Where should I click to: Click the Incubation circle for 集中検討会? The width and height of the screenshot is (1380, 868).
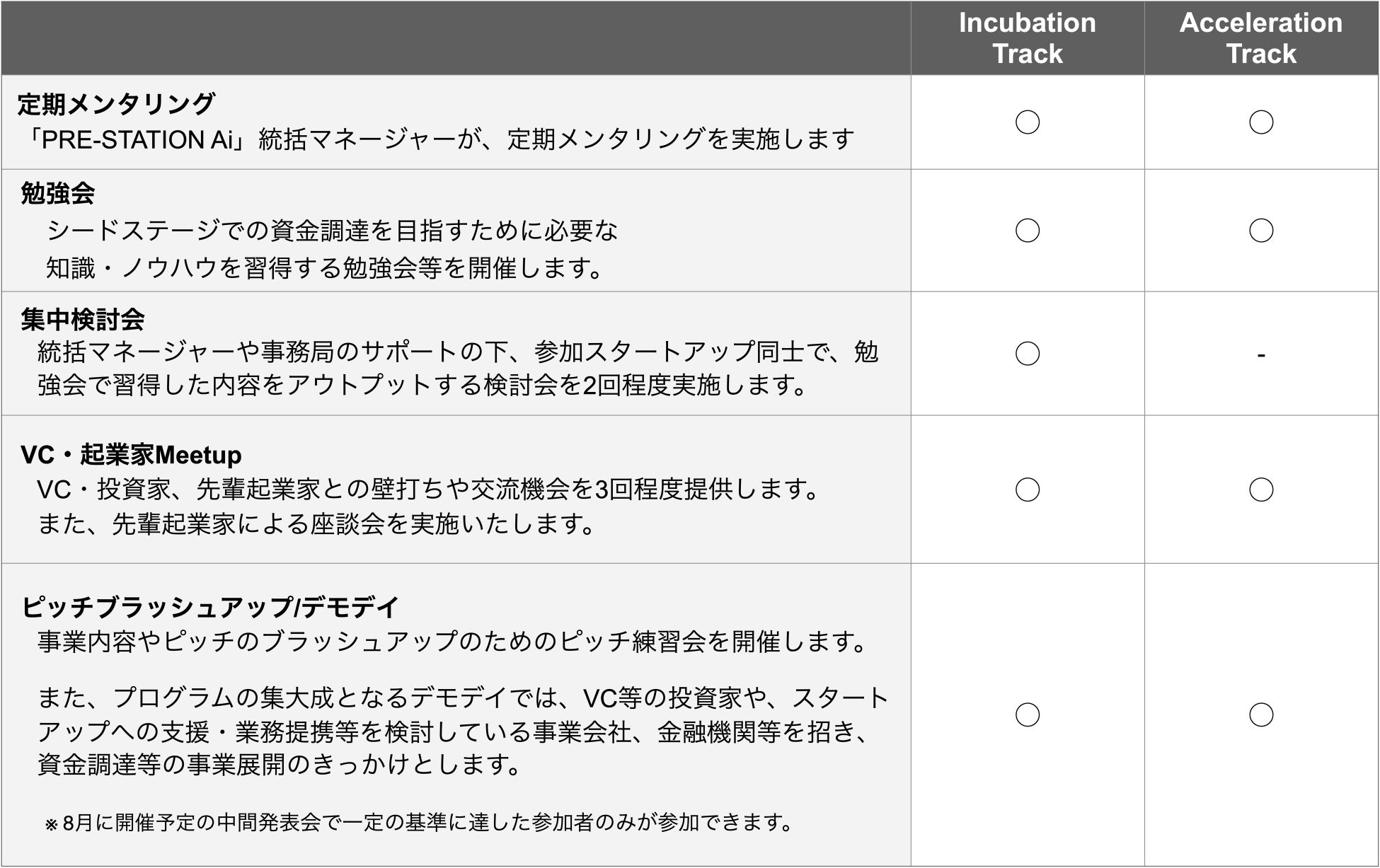(x=1027, y=354)
